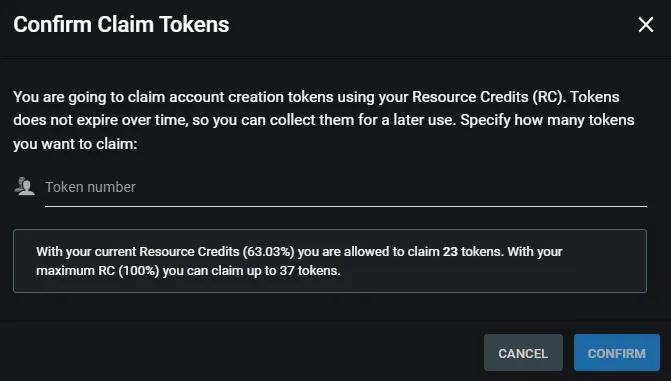
Task: Click the maximum RC (100%) text
Action: coord(98,271)
